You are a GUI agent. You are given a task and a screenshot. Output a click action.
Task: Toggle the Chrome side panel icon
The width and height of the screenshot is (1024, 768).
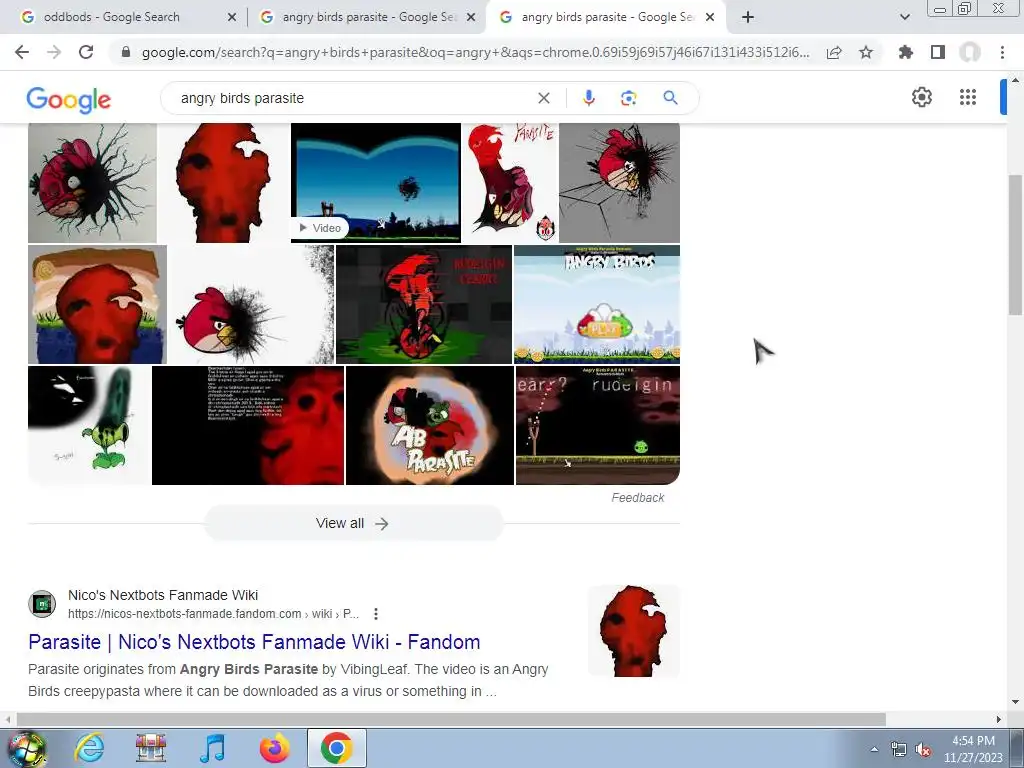[x=938, y=52]
